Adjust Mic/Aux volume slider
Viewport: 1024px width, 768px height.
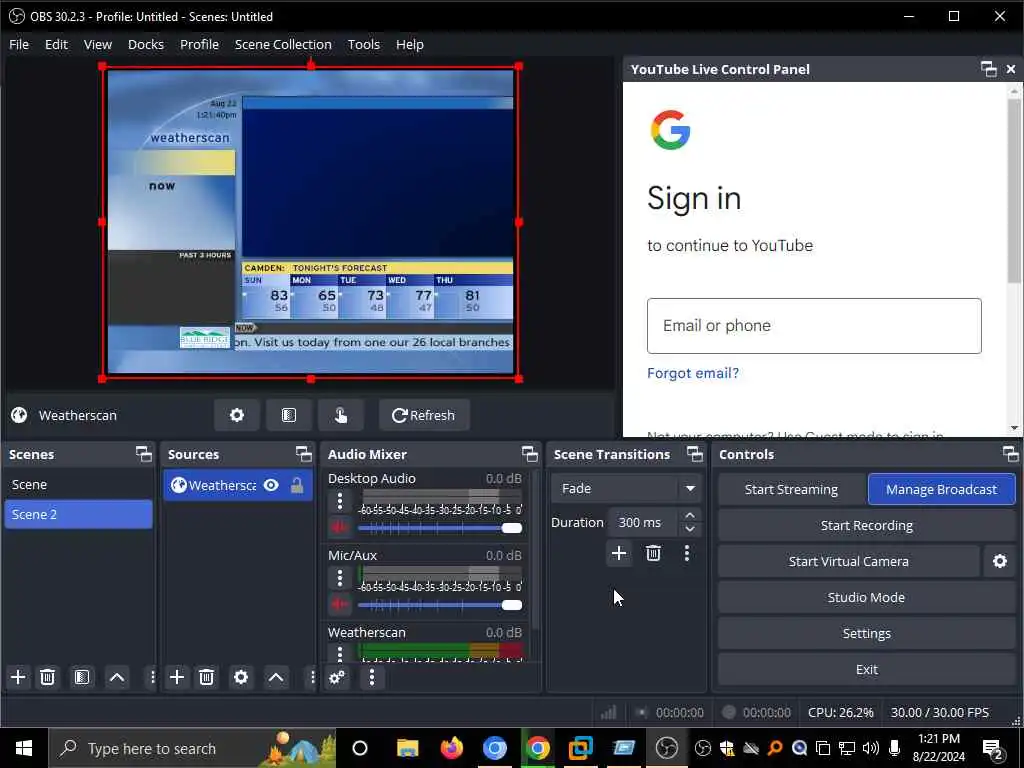click(440, 605)
